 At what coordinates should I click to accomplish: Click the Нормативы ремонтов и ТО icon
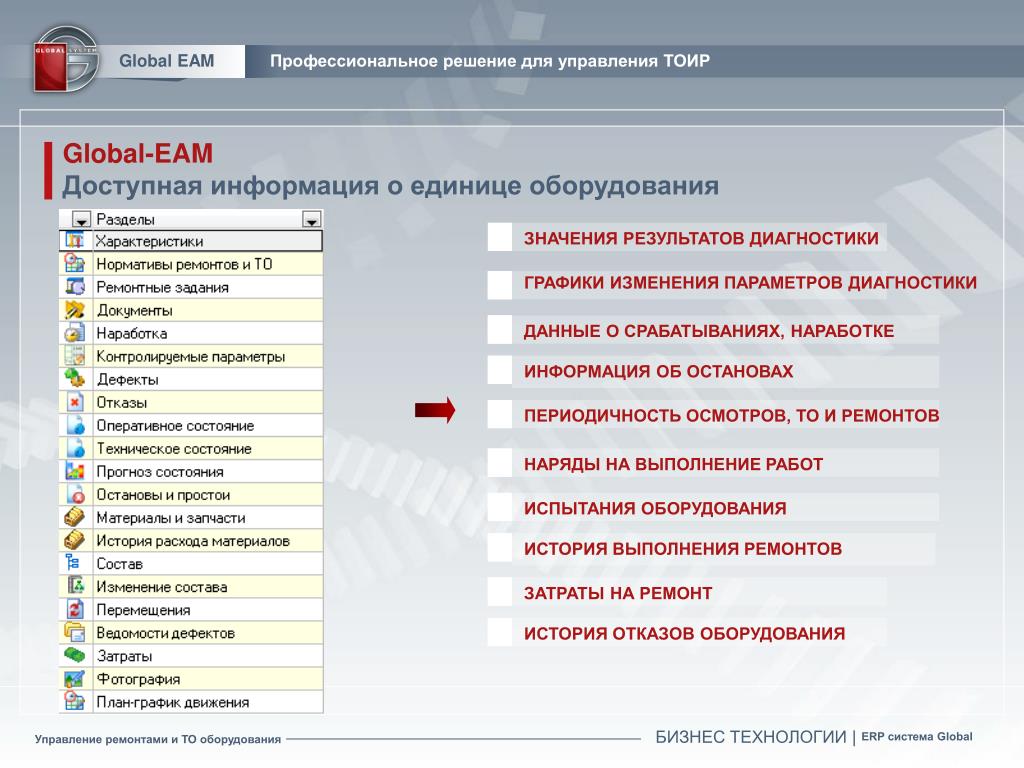click(75, 264)
